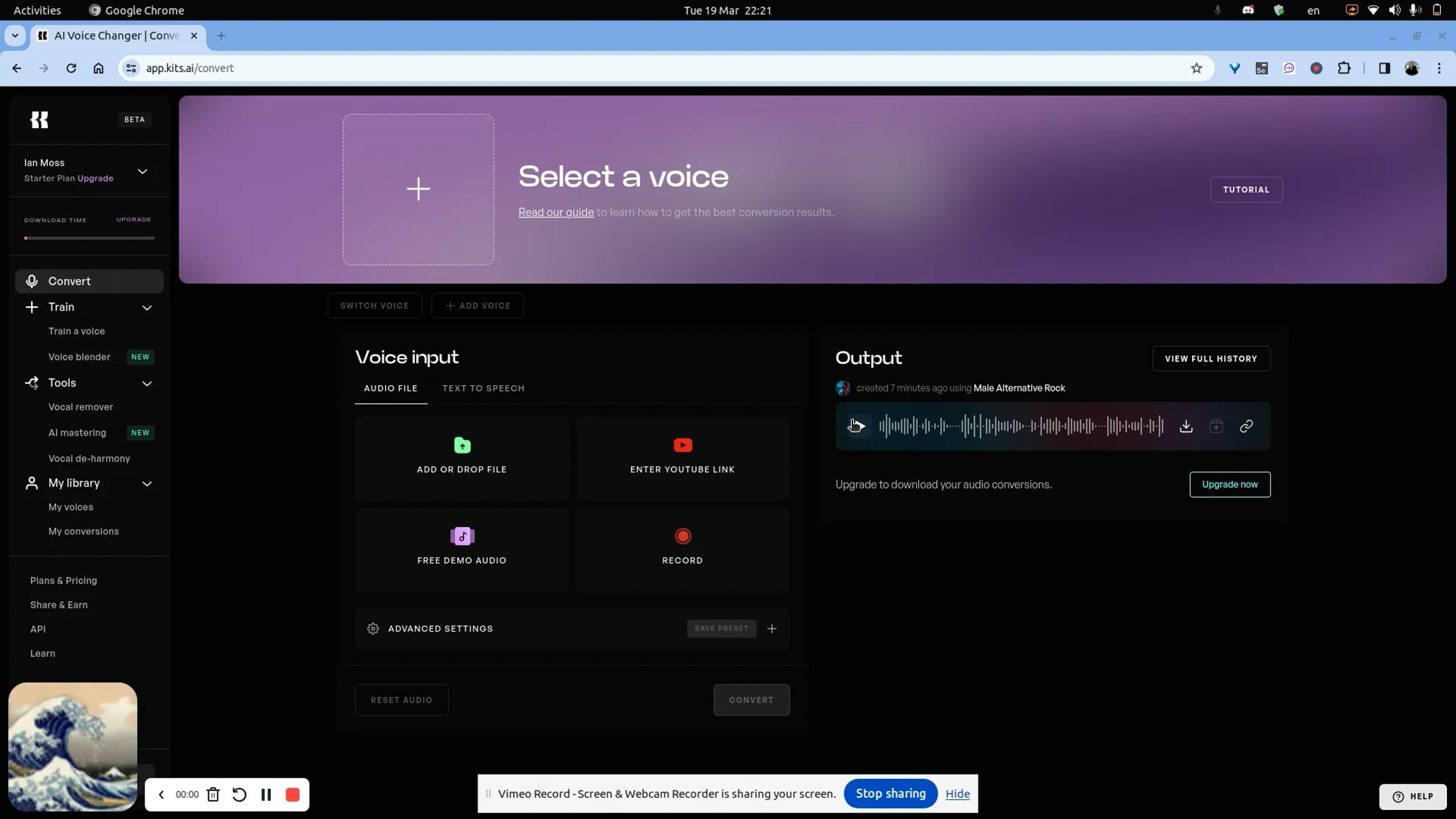The height and width of the screenshot is (819, 1456).
Task: Open the Read our guide link
Action: point(556,212)
